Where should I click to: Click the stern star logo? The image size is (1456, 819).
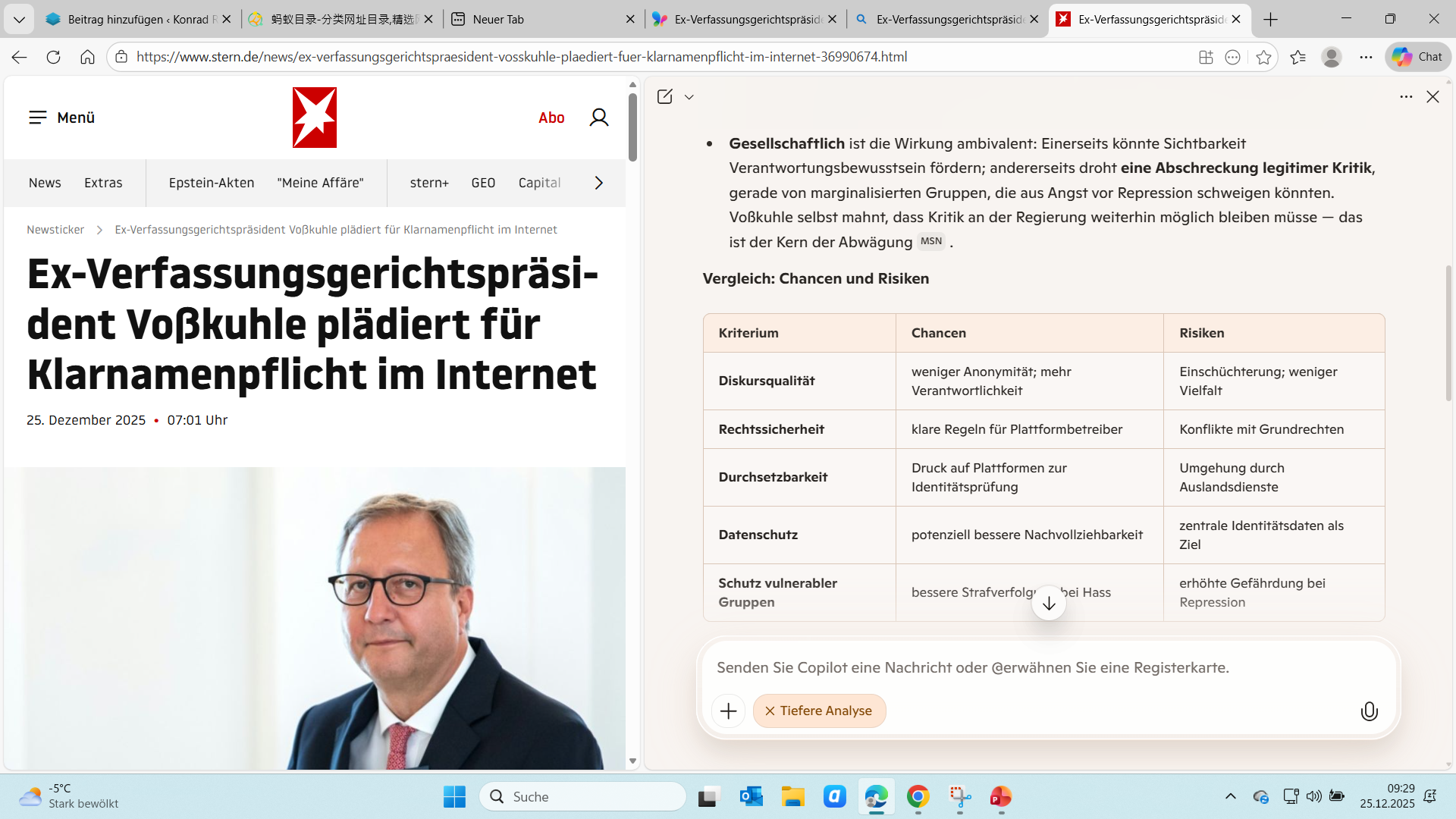(314, 118)
